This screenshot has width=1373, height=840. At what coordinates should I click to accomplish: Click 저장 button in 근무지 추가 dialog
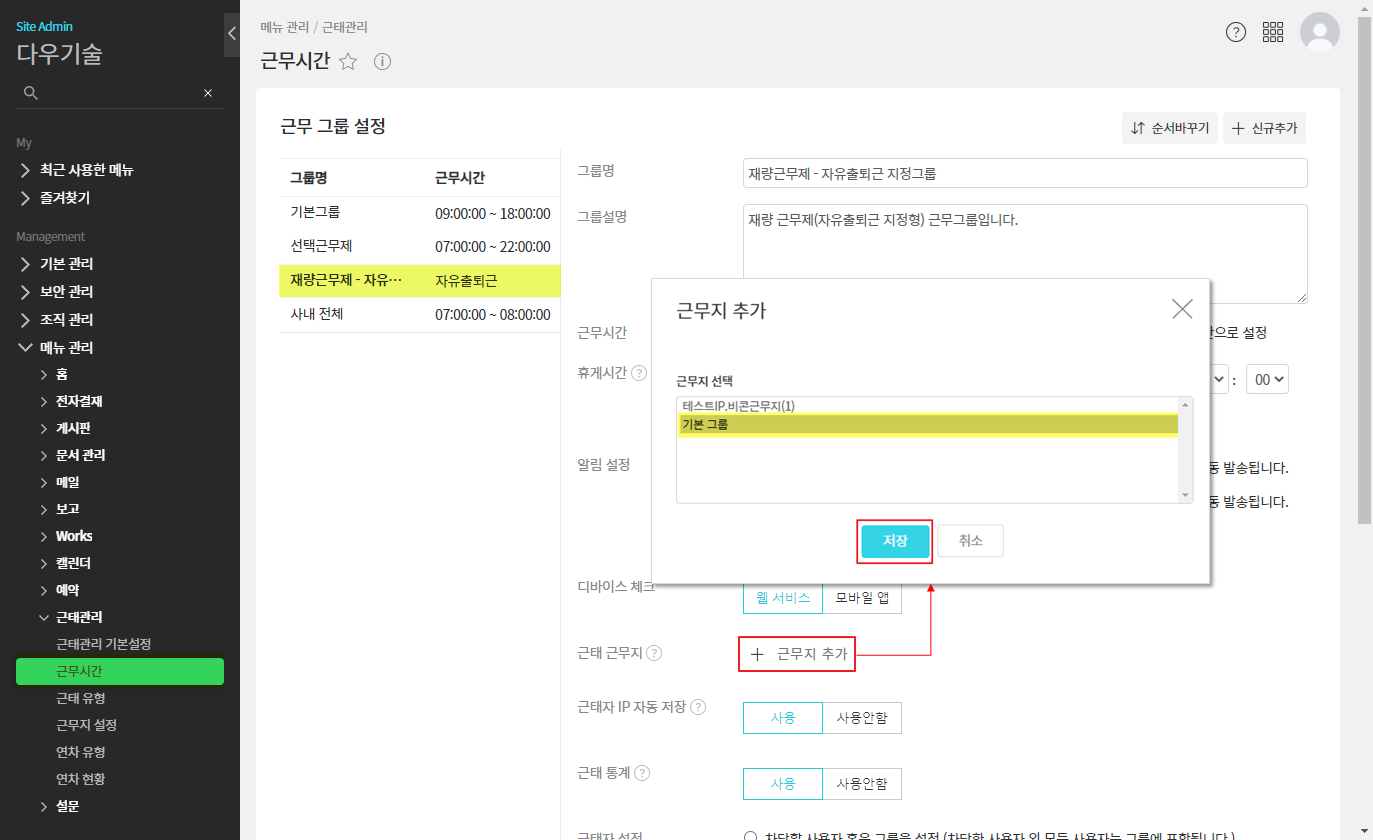click(x=895, y=541)
